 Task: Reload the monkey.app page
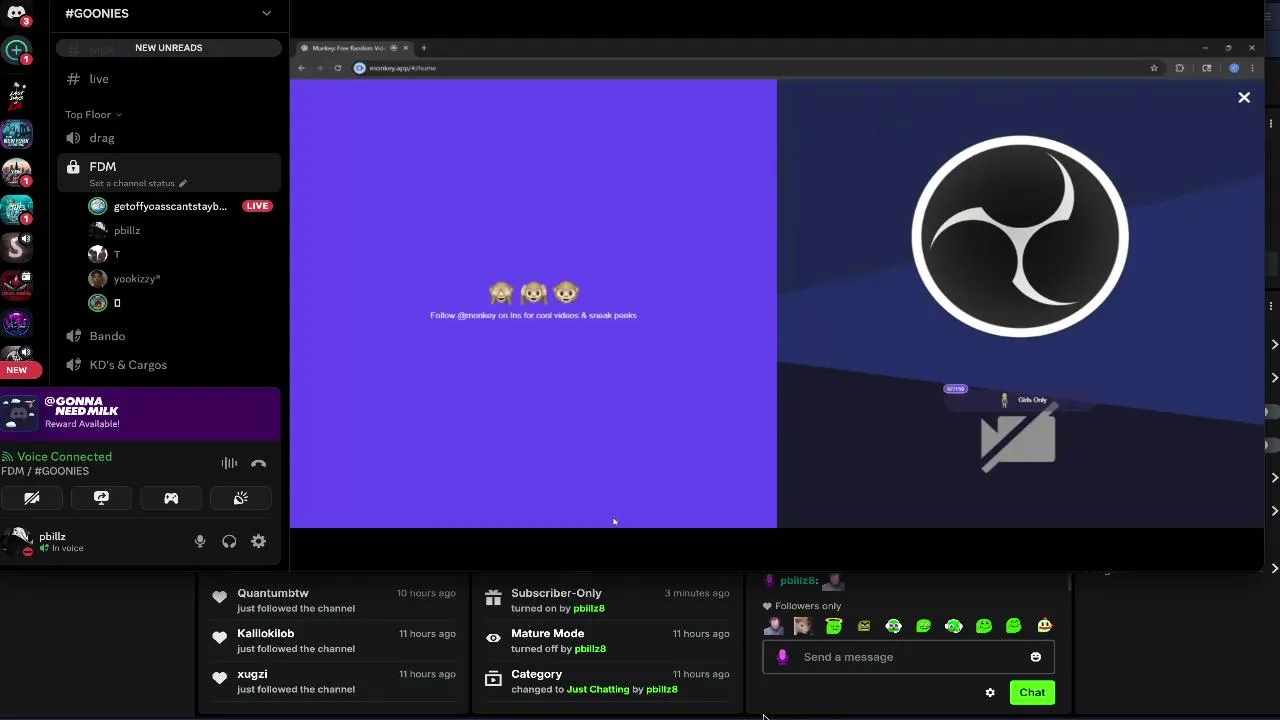click(x=338, y=68)
